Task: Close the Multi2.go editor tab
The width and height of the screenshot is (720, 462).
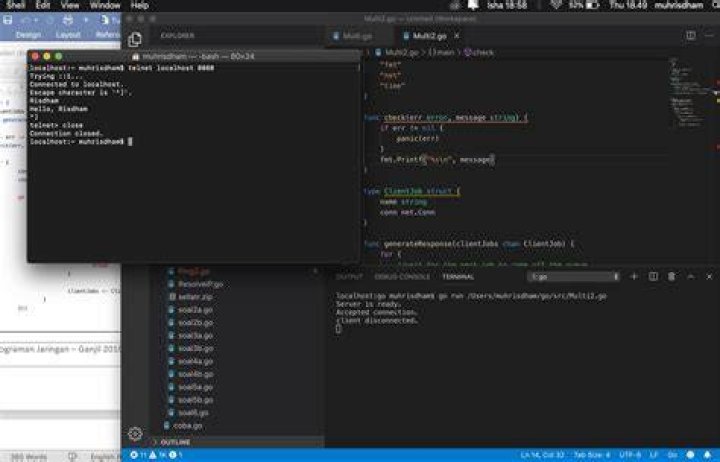Action: point(457,36)
